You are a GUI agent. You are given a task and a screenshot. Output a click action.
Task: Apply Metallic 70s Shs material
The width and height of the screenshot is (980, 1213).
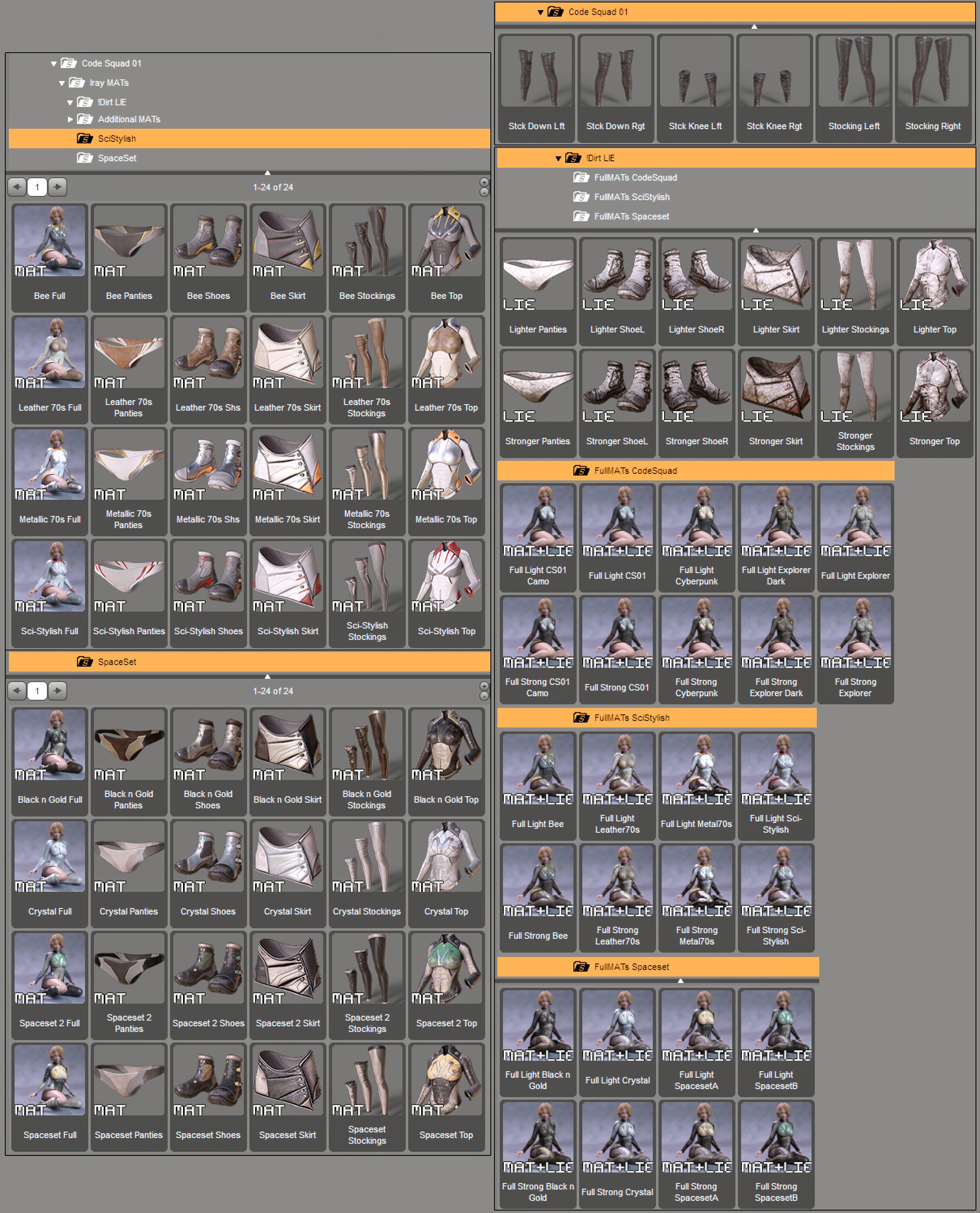coord(208,481)
